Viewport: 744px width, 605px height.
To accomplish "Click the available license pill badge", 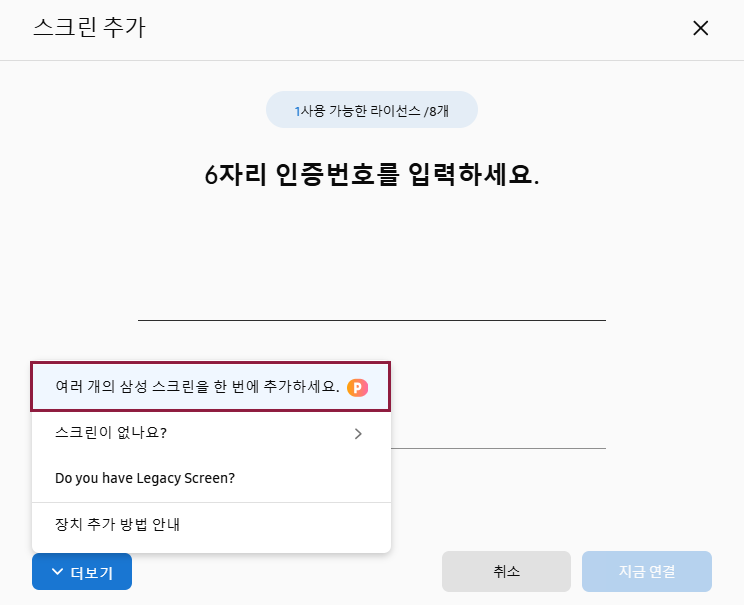I will pyautogui.click(x=372, y=110).
